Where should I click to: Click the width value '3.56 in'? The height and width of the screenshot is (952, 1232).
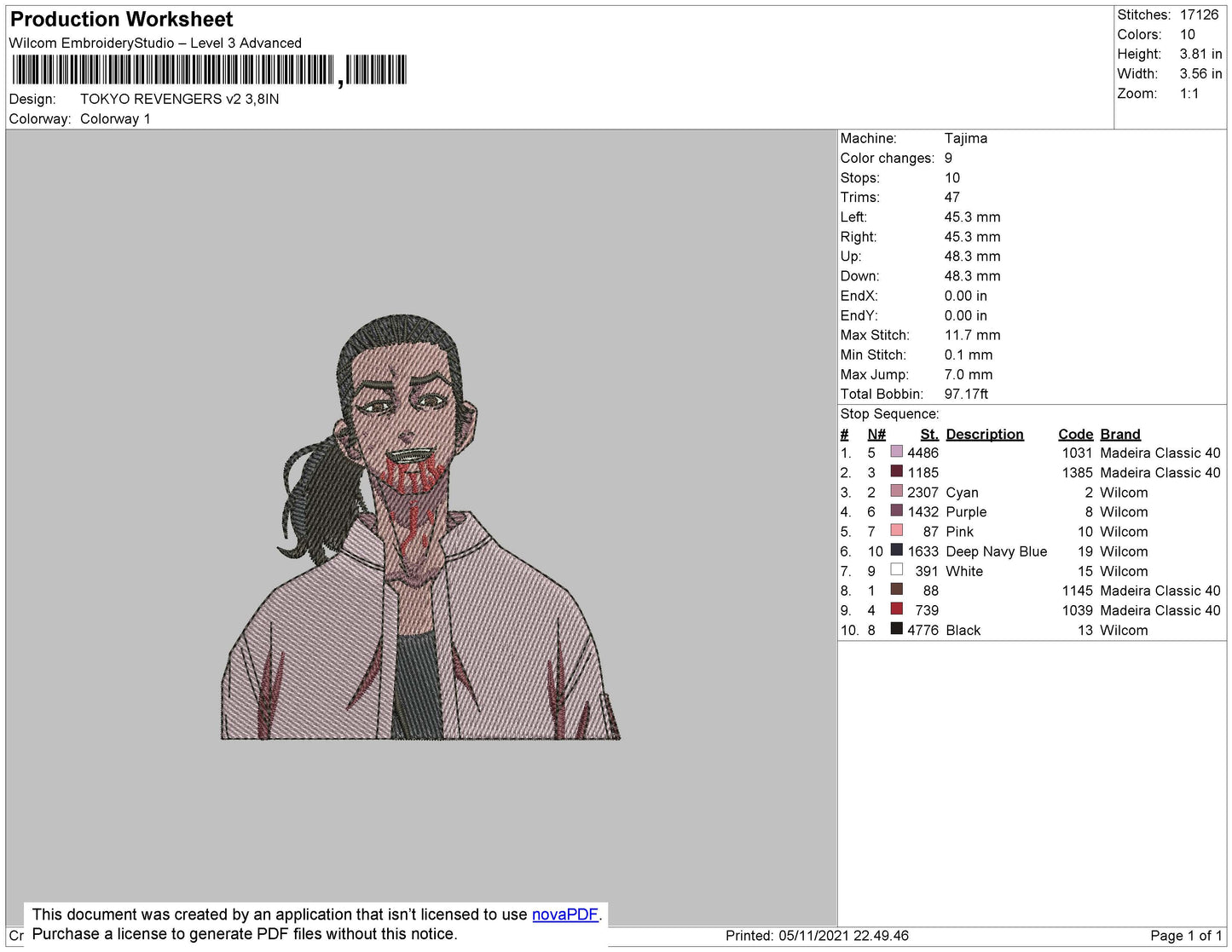coord(1200,73)
